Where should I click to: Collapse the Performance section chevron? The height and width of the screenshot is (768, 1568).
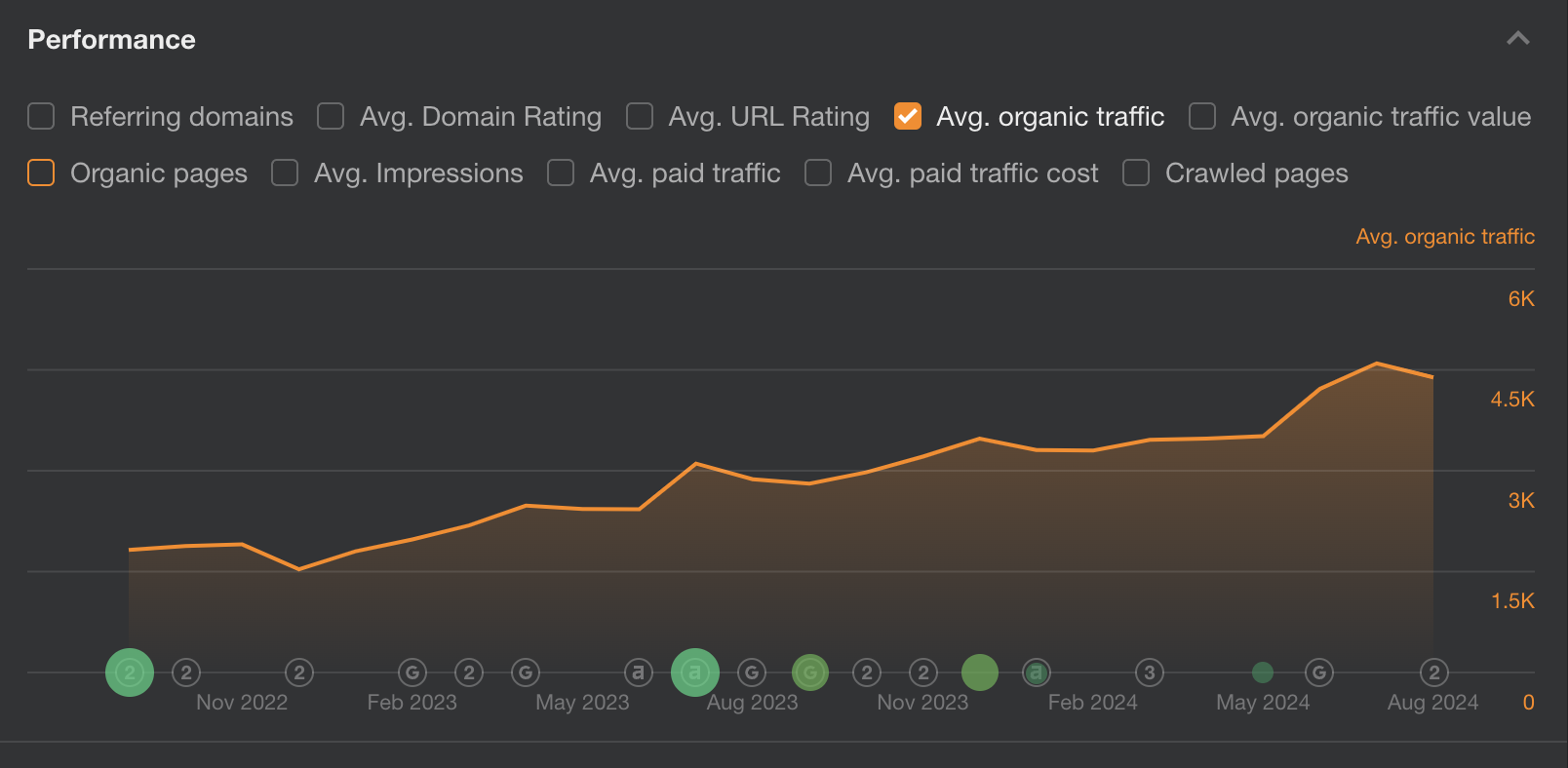(1518, 39)
